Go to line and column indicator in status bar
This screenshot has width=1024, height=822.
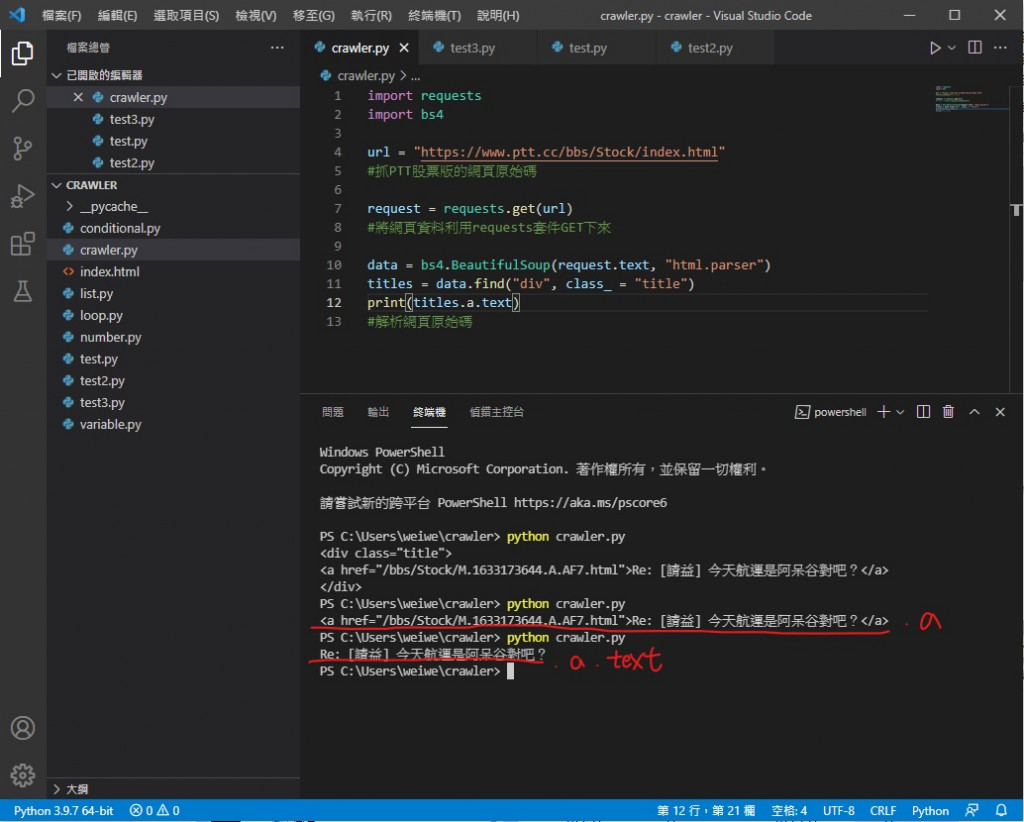pos(705,810)
